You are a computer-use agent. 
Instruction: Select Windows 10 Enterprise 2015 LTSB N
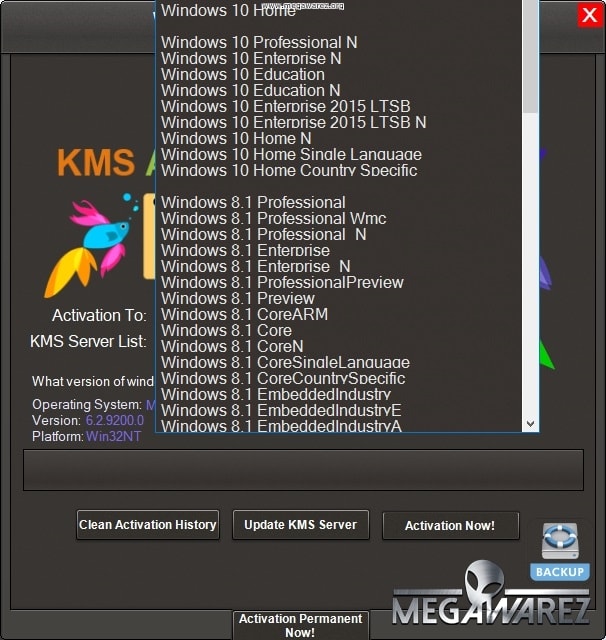pyautogui.click(x=341, y=122)
